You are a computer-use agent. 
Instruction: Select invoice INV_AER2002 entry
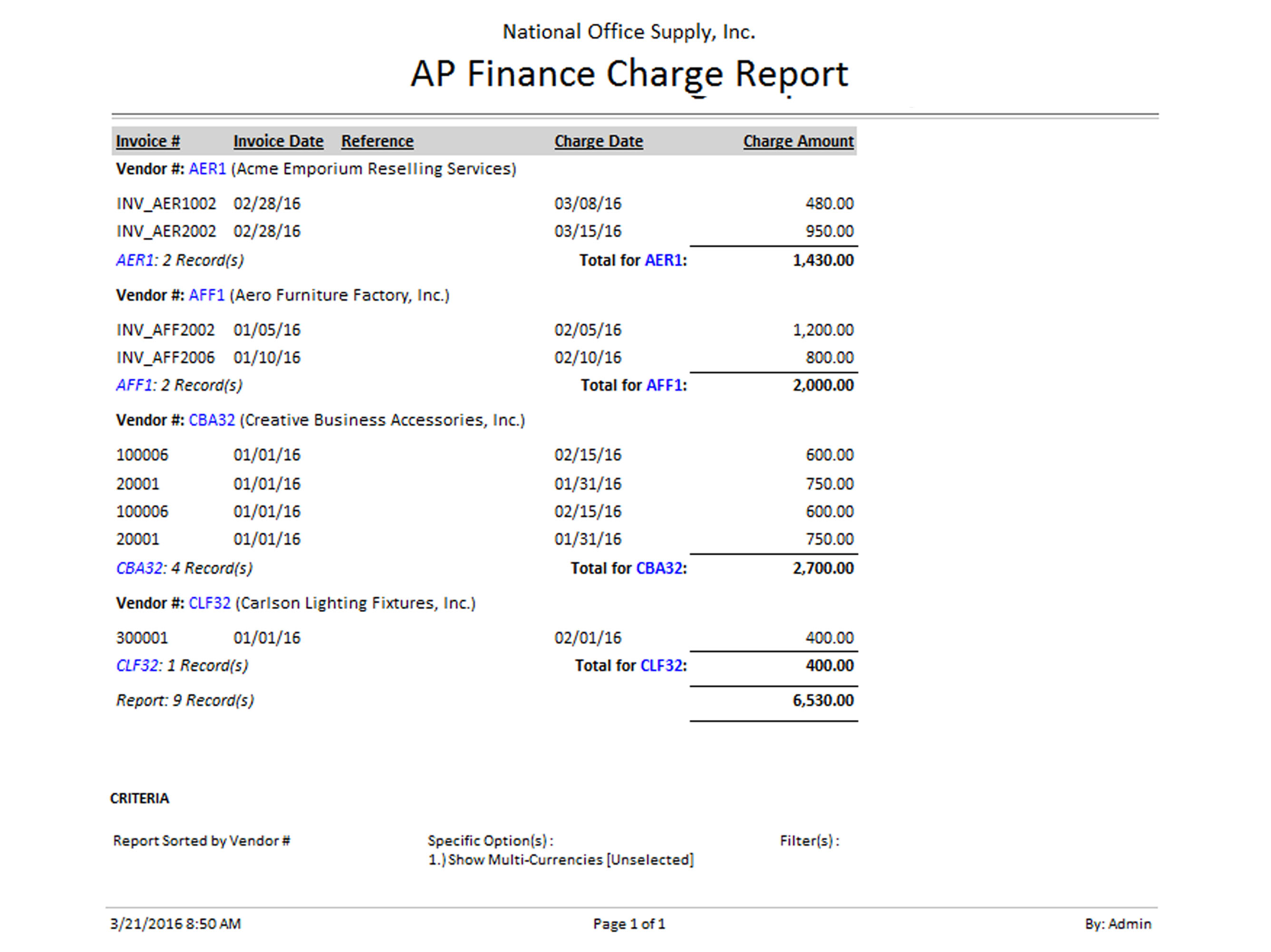click(x=166, y=232)
